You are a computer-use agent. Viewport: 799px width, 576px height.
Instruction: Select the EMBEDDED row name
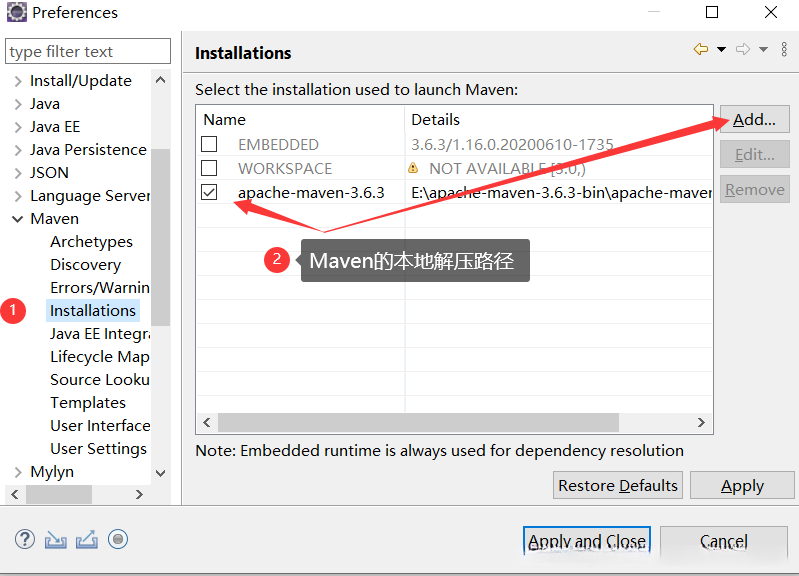pyautogui.click(x=278, y=145)
